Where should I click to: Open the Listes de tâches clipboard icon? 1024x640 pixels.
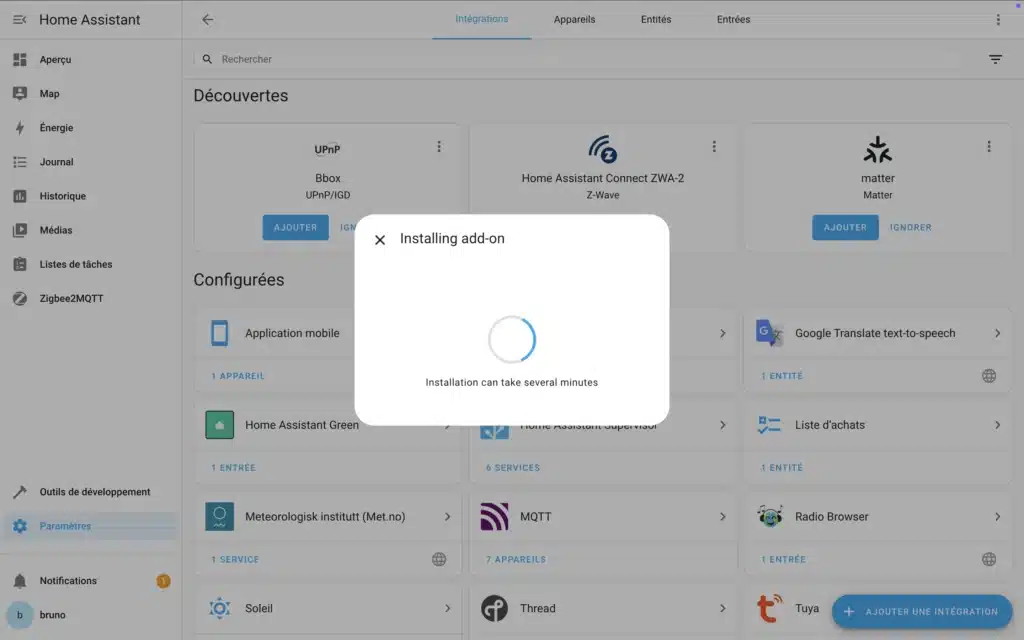(x=20, y=264)
